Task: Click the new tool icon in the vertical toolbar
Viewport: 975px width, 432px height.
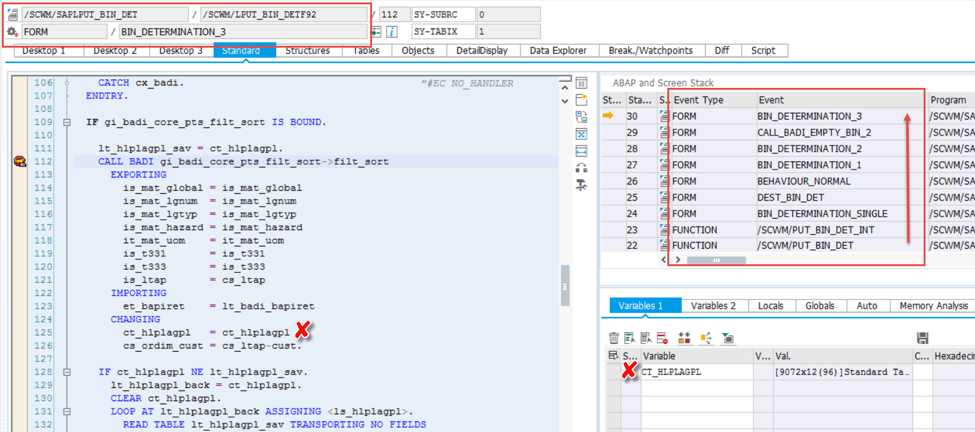Action: click(x=581, y=99)
